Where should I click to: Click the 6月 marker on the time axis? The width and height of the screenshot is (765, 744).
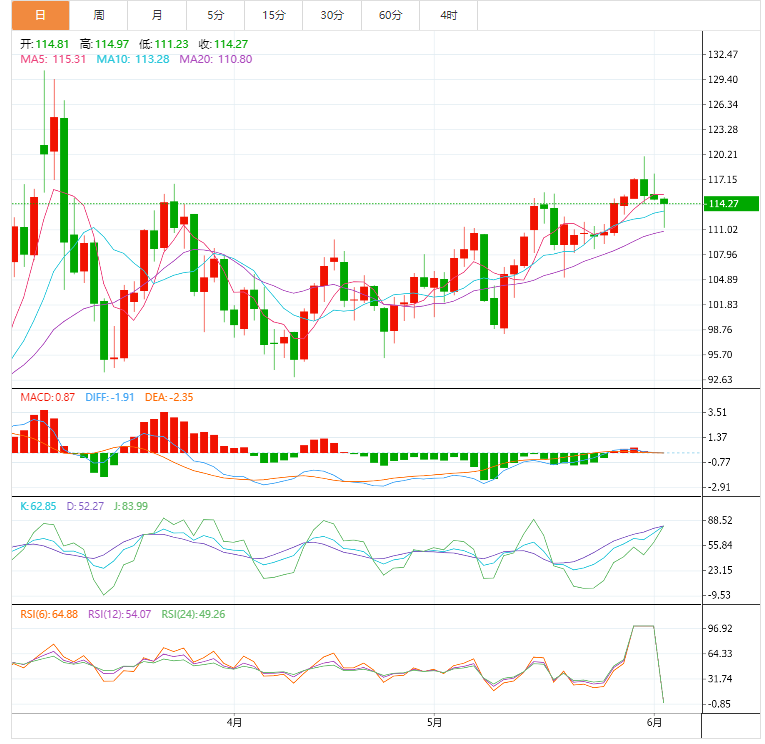coord(654,723)
